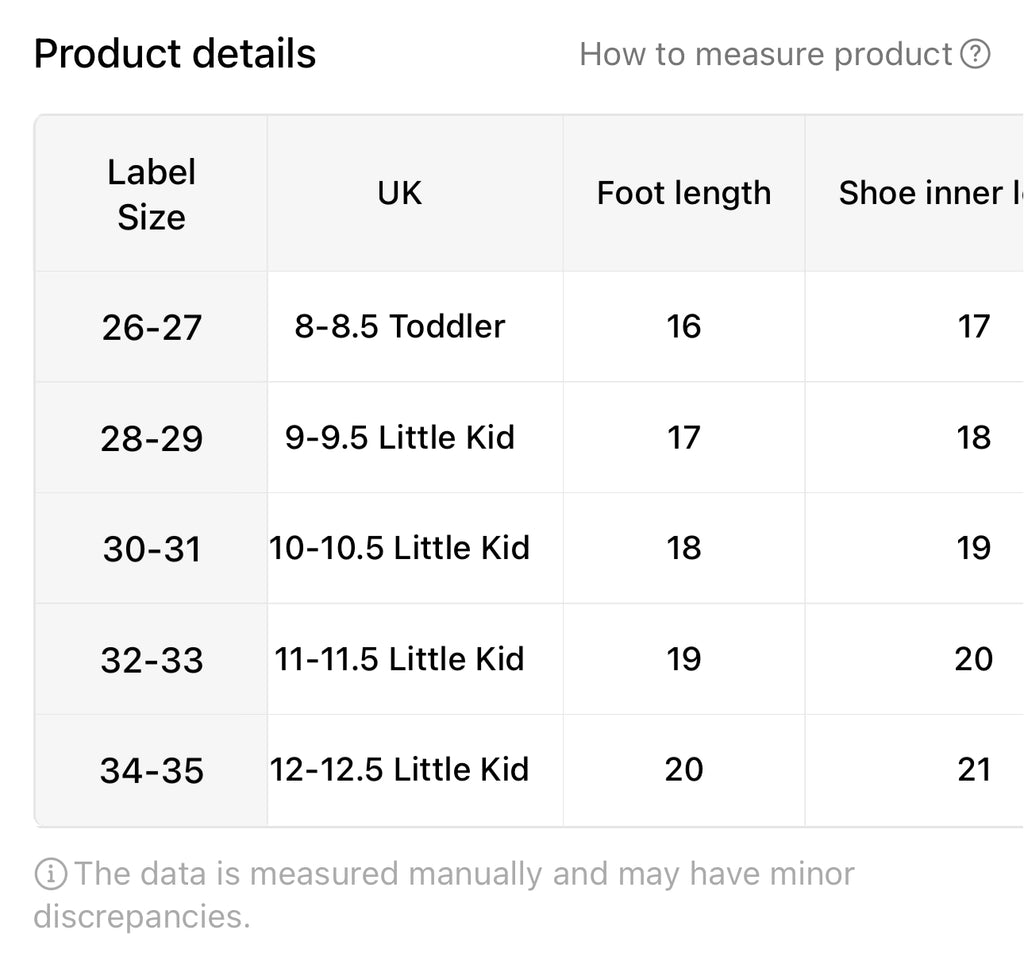The image size is (1024, 976).
Task: Click the Shoe inner length header
Action: (914, 194)
